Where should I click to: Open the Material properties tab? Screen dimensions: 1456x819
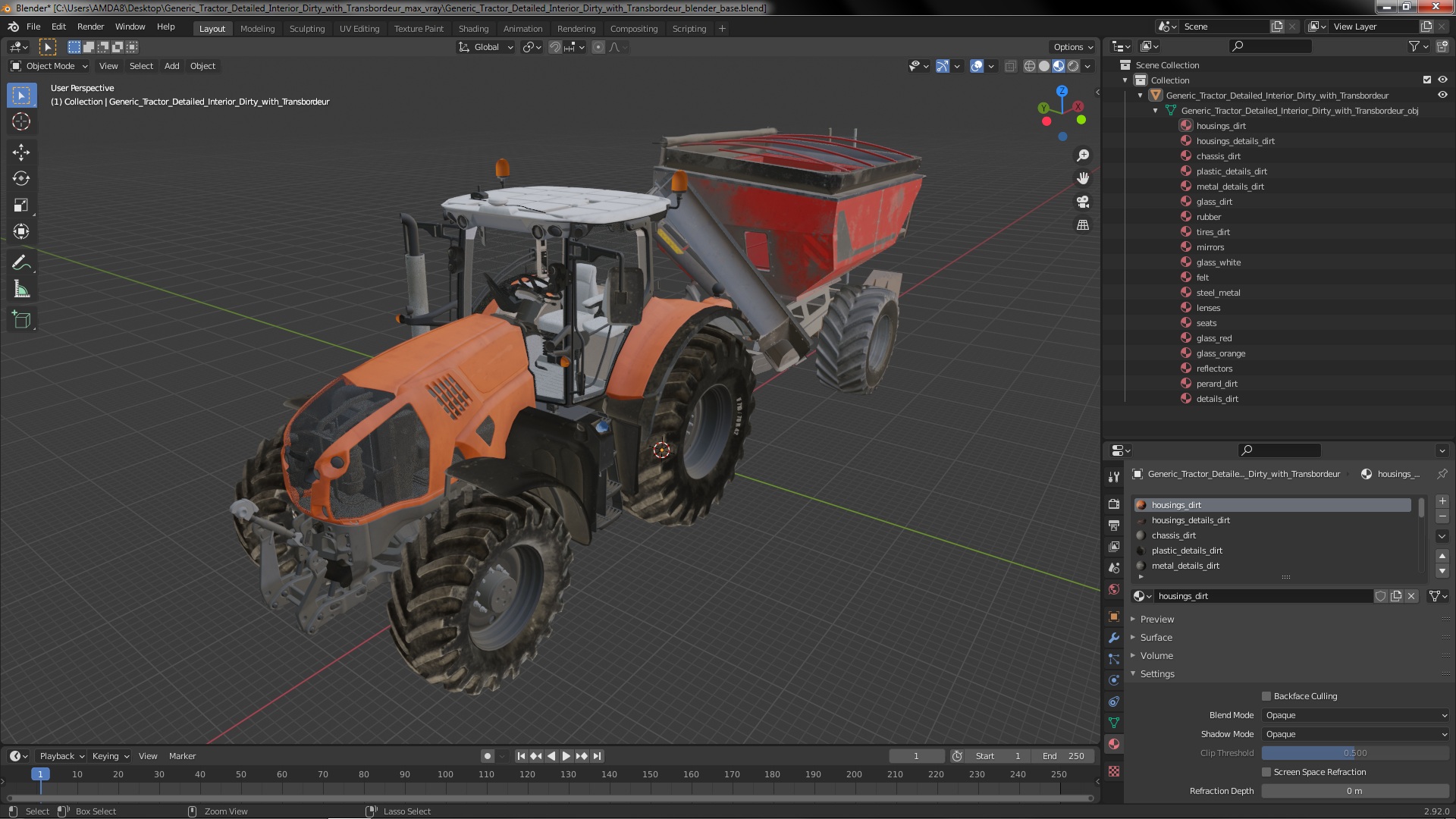(x=1114, y=744)
